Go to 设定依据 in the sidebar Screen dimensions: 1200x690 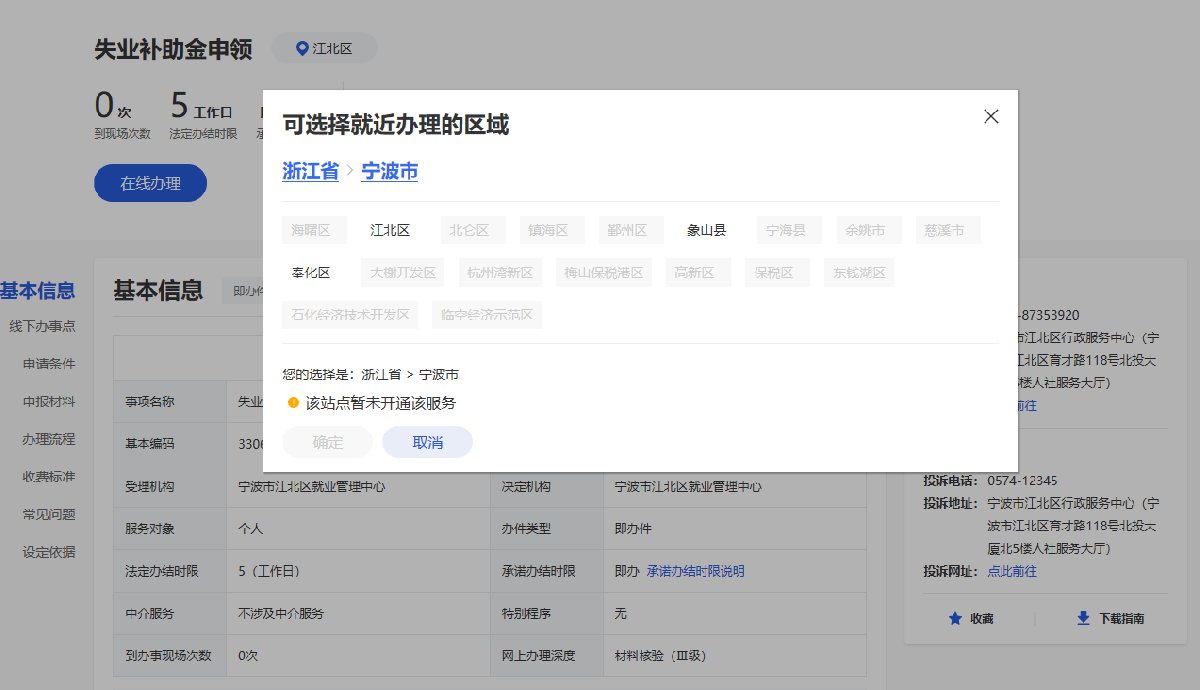[49, 552]
